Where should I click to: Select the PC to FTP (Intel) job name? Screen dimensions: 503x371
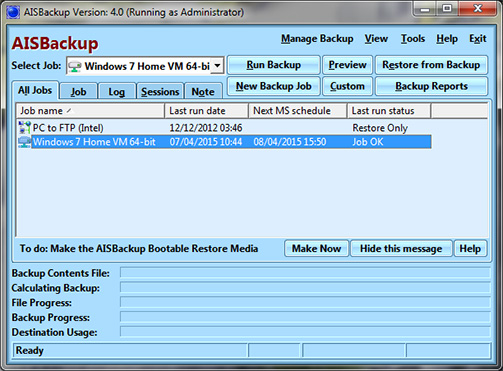(68, 128)
